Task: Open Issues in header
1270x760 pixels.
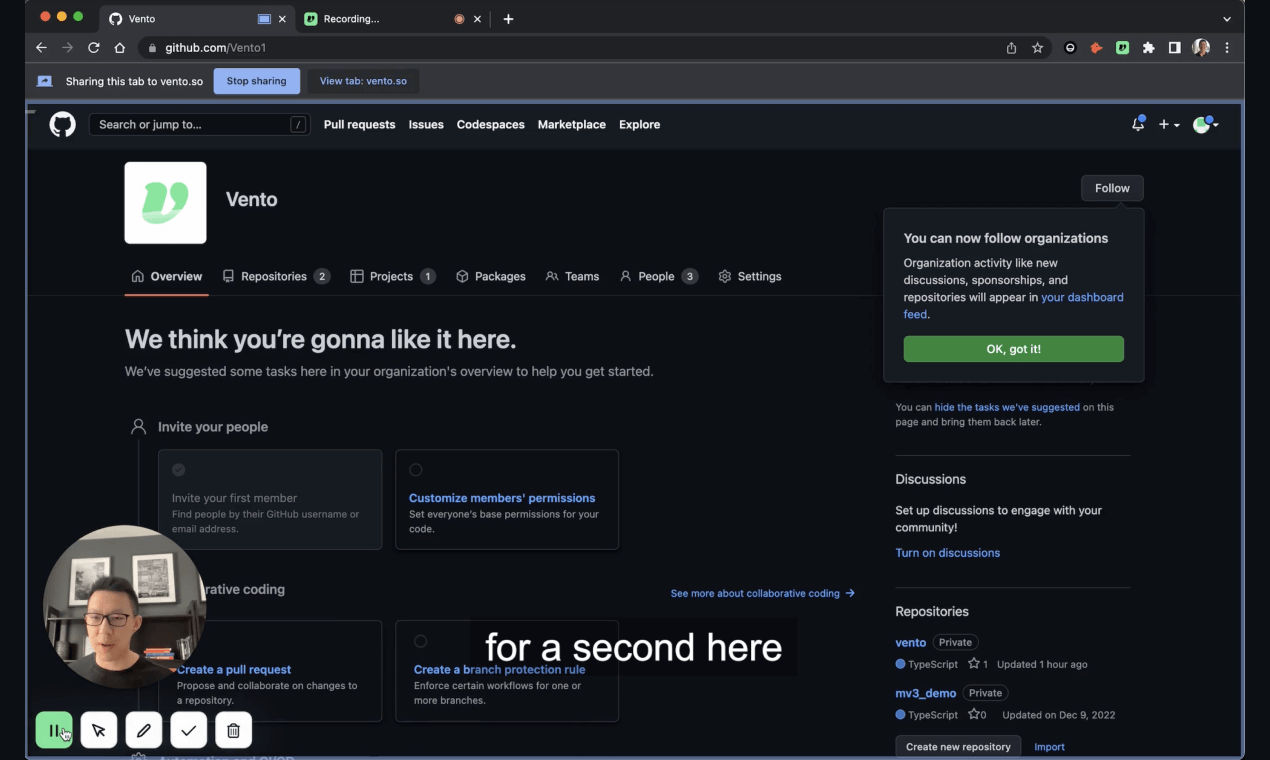Action: pyautogui.click(x=426, y=125)
